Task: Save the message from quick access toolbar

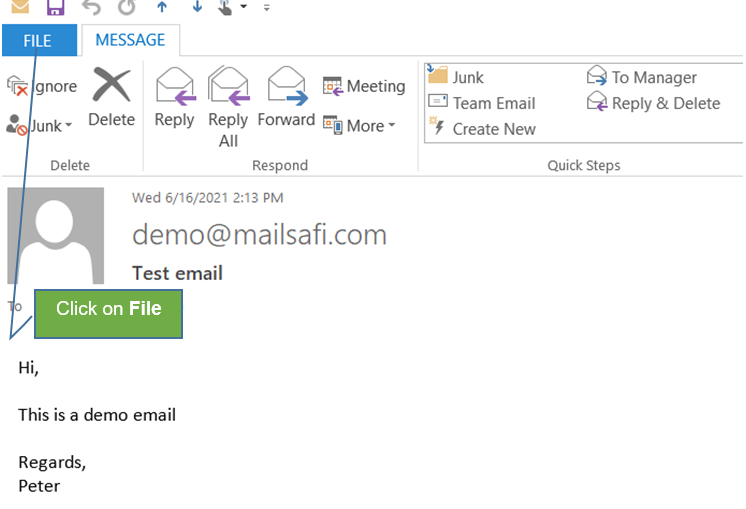Action: pos(56,8)
